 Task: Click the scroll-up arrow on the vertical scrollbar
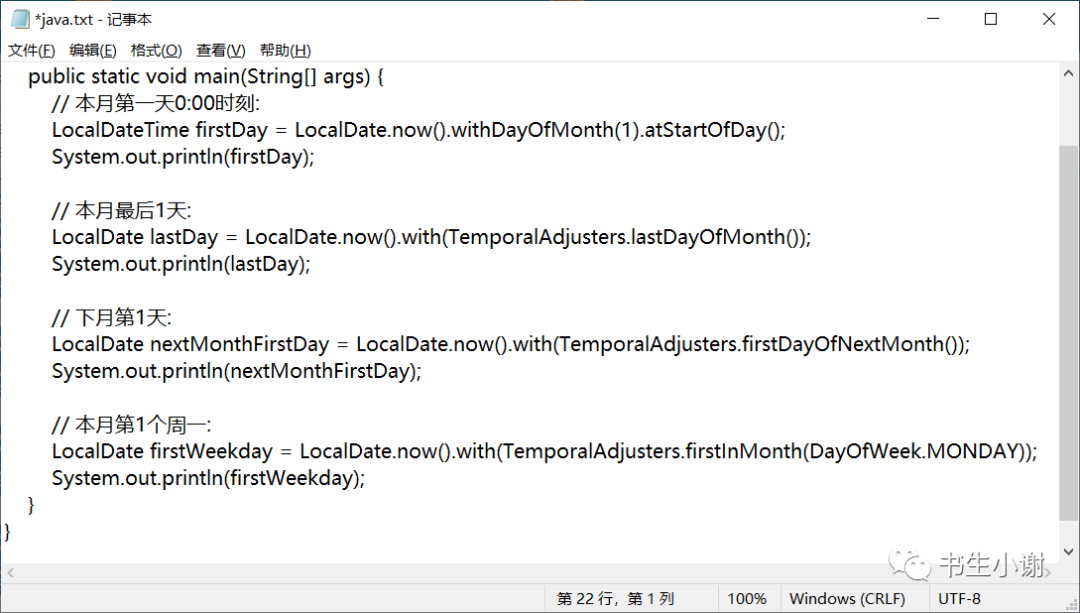(1069, 72)
